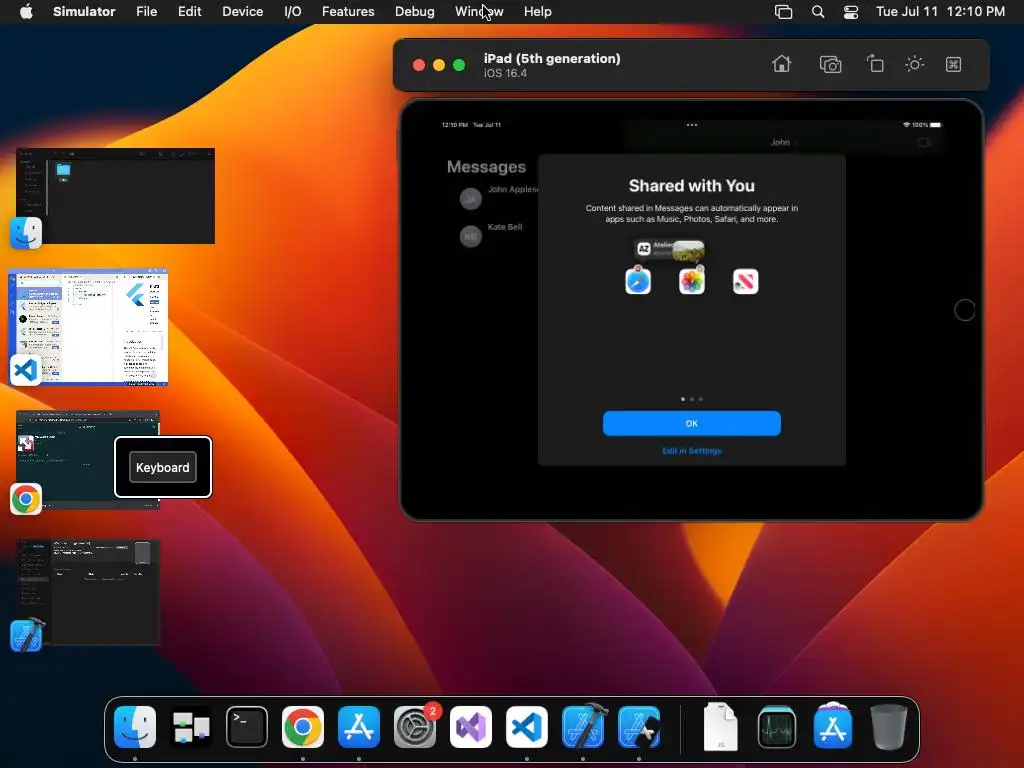The image size is (1024, 768).
Task: Tap the Safari icon in Shared with You
Action: coord(638,281)
